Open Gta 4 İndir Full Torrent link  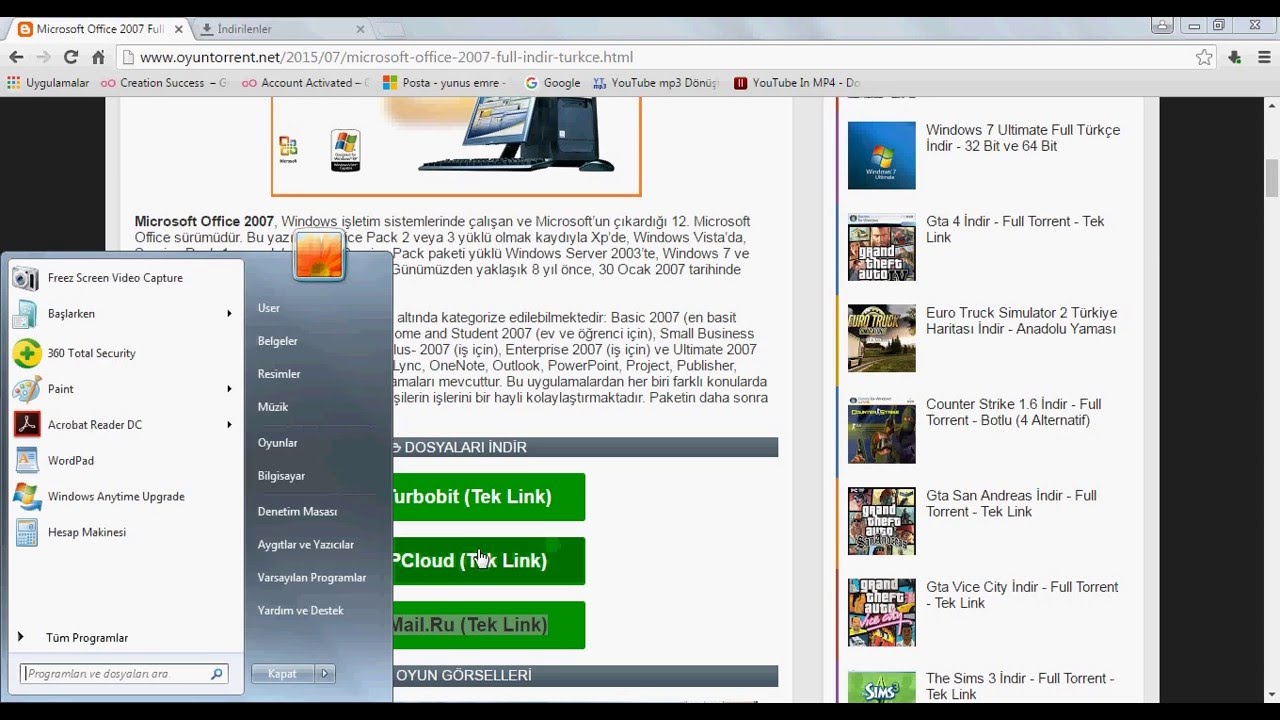(1015, 229)
